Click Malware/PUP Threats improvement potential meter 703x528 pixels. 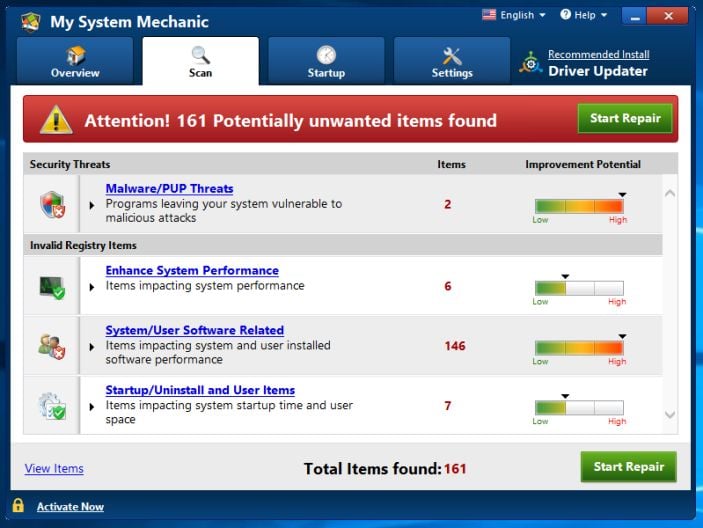pyautogui.click(x=579, y=206)
